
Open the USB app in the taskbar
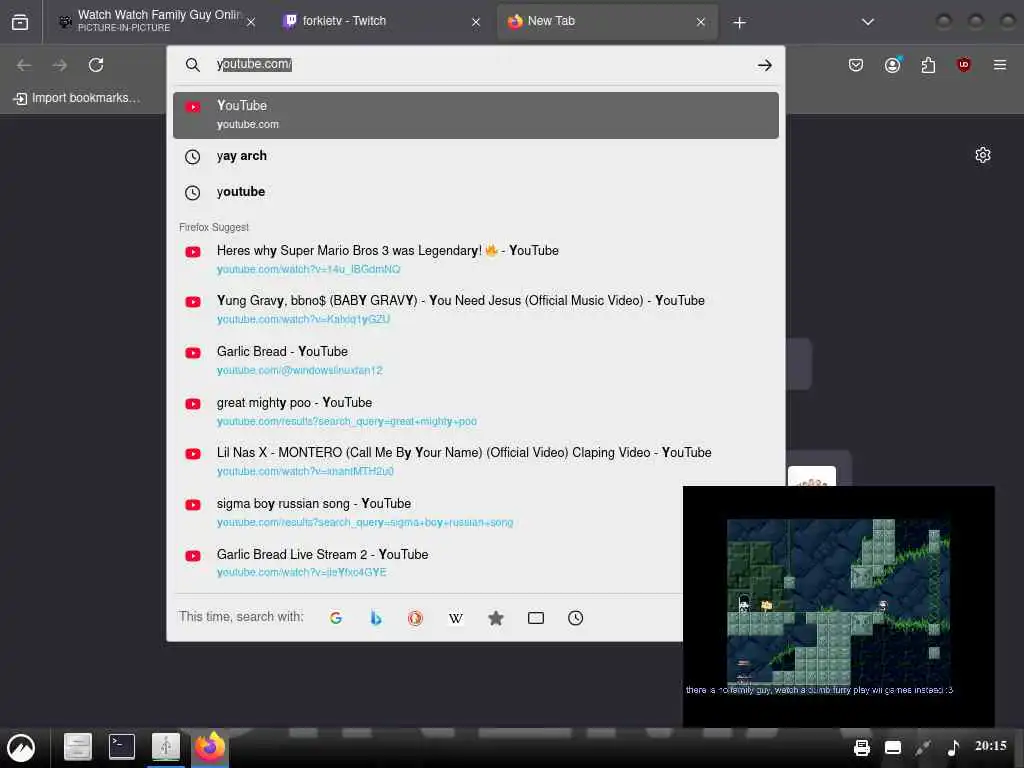point(166,746)
